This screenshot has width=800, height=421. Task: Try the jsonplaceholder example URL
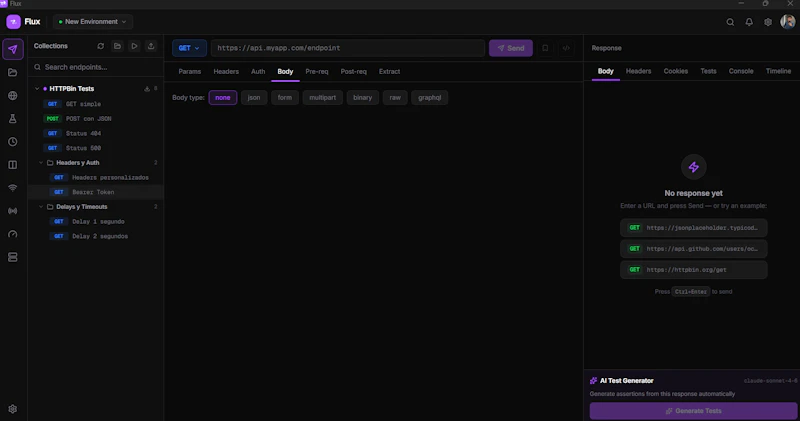[x=693, y=228]
